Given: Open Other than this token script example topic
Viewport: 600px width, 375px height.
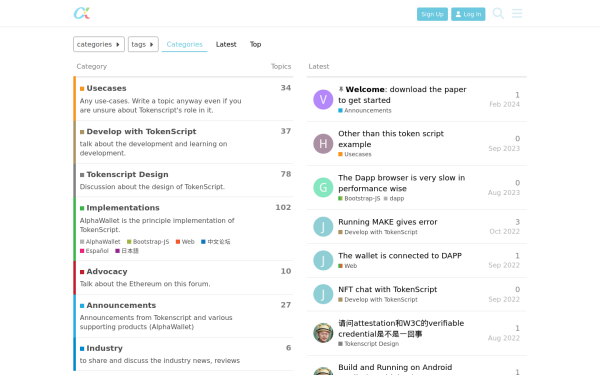Looking at the screenshot, I should (391, 139).
